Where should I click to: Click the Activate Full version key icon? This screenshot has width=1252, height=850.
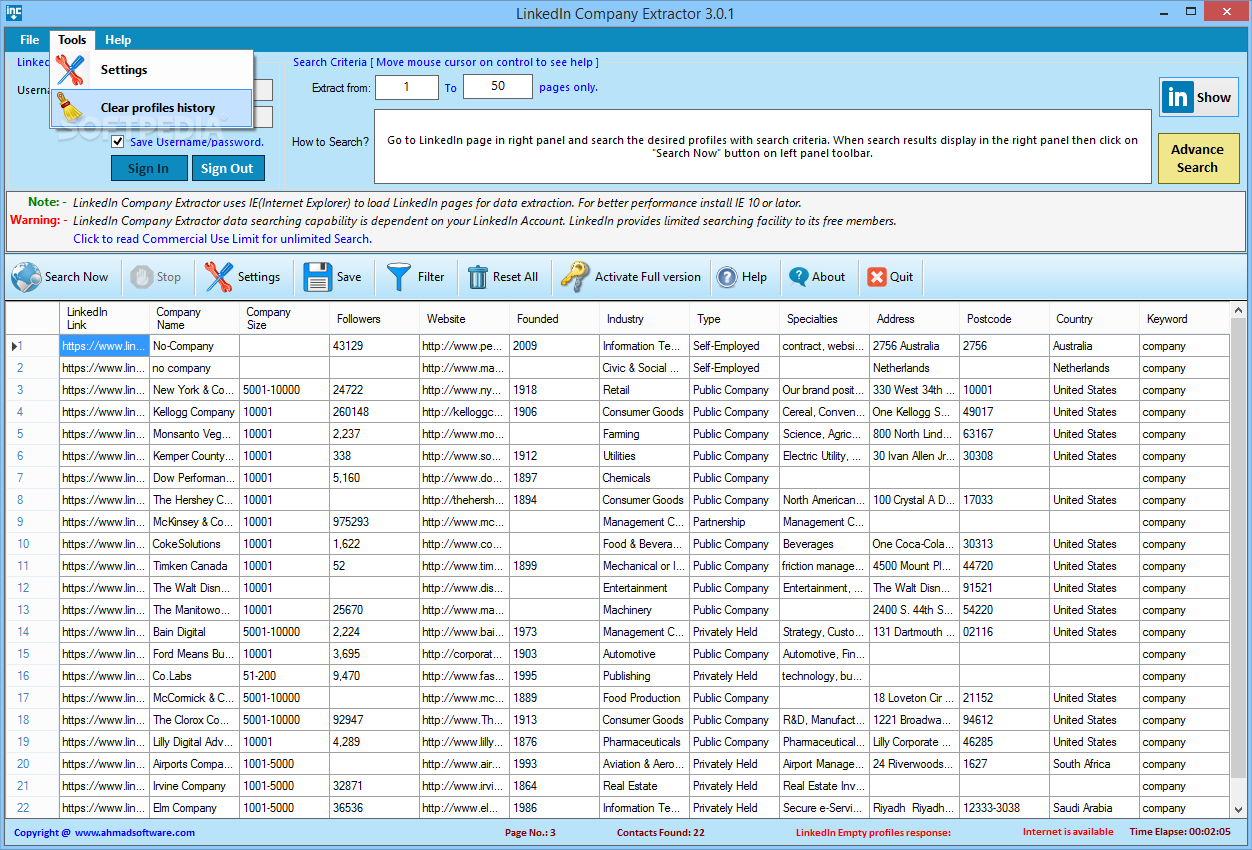coord(575,277)
